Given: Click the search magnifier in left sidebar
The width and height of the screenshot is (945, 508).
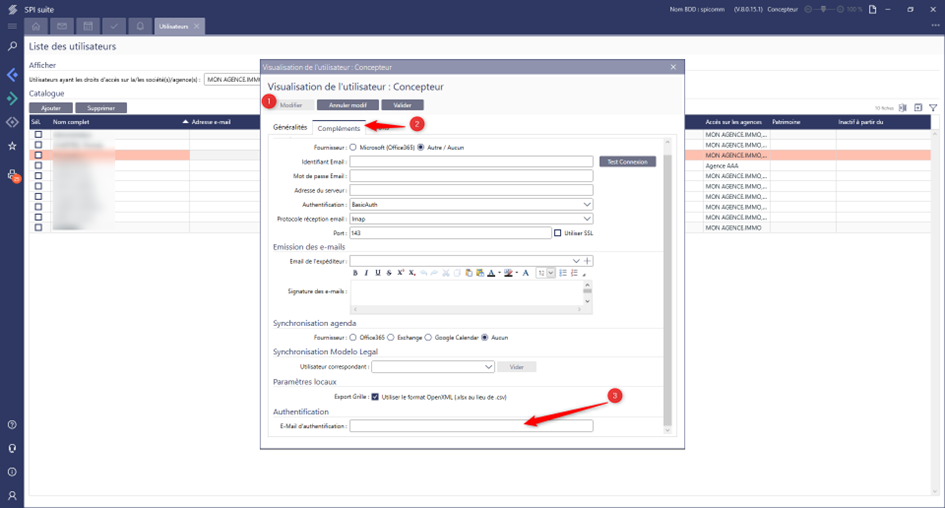Looking at the screenshot, I should tap(12, 46).
